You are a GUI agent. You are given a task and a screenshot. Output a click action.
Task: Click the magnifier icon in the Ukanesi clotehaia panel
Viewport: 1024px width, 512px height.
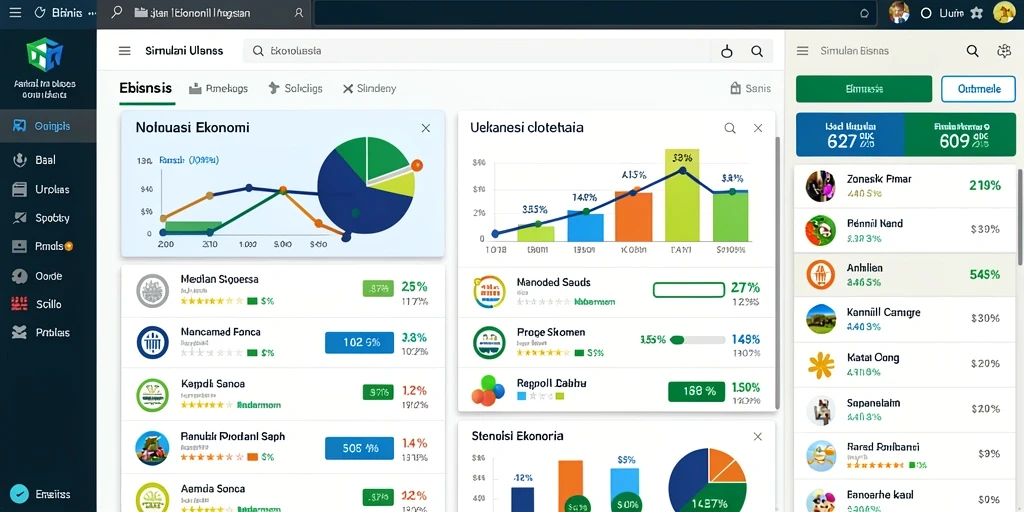click(x=729, y=128)
